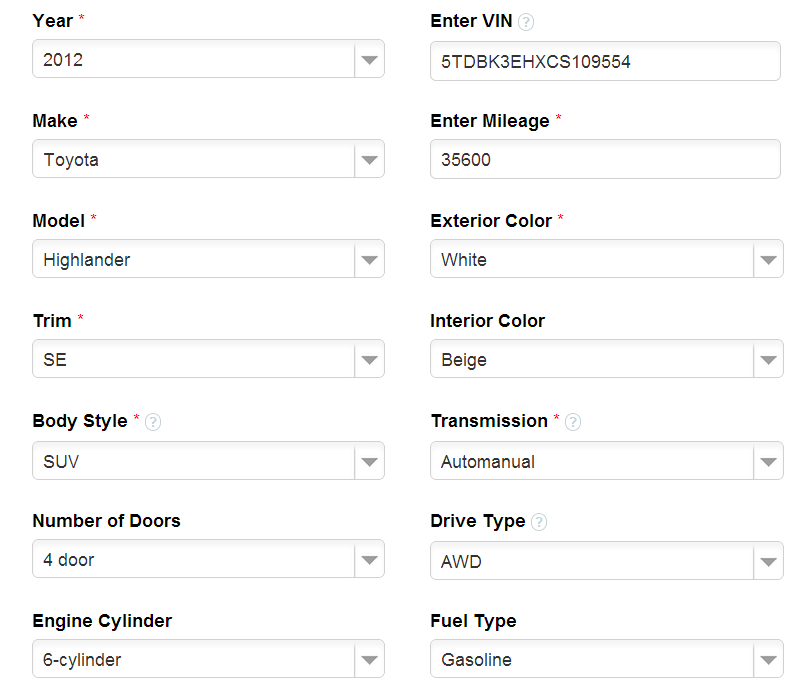Click the Body Style help icon
The image size is (797, 691).
tap(153, 422)
